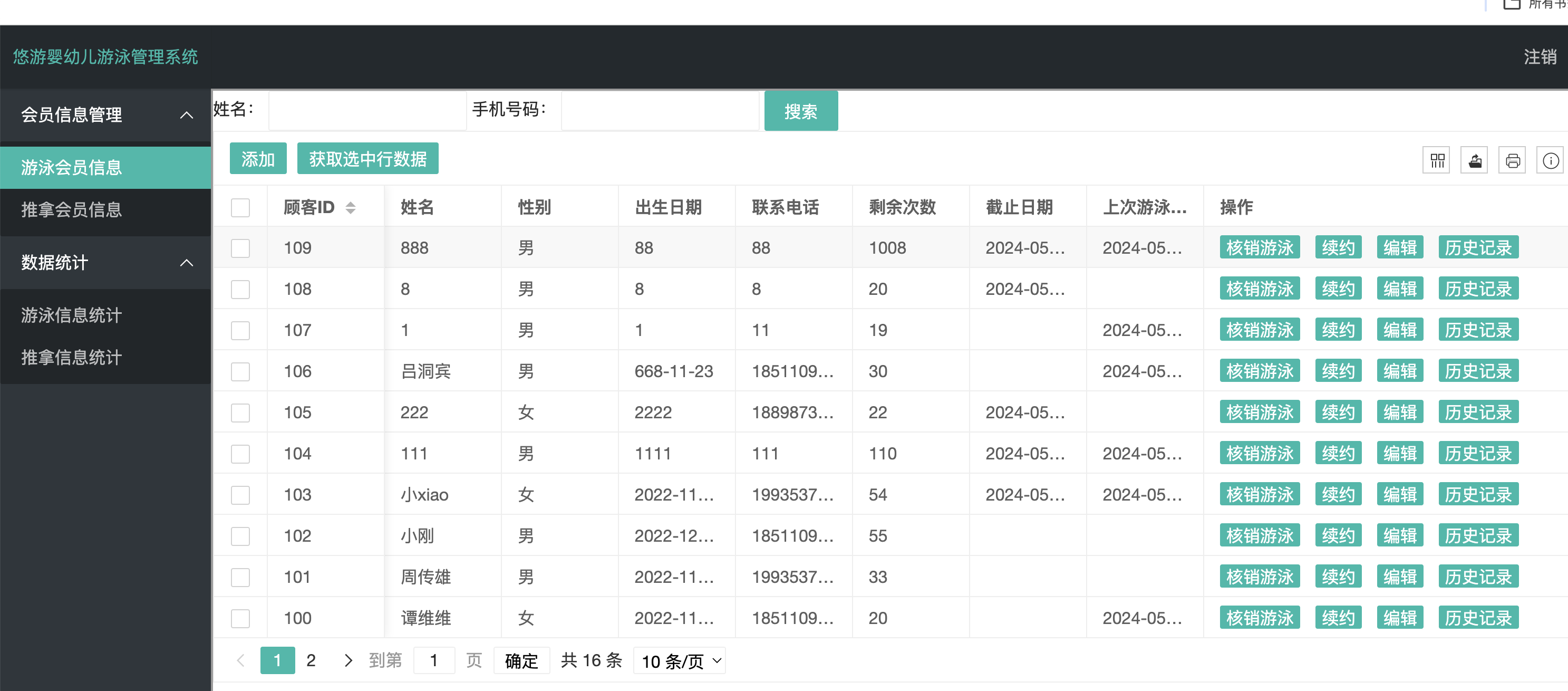1568x691 pixels.
Task: Click the info circle icon
Action: pyautogui.click(x=1551, y=161)
